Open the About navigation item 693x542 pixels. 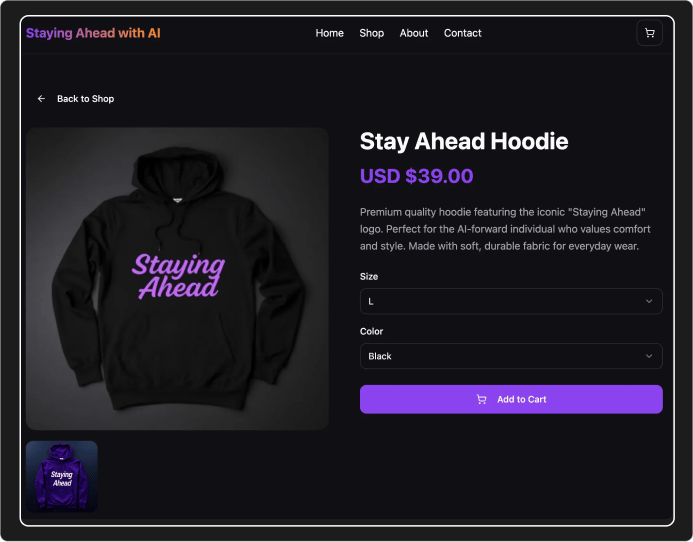[414, 33]
